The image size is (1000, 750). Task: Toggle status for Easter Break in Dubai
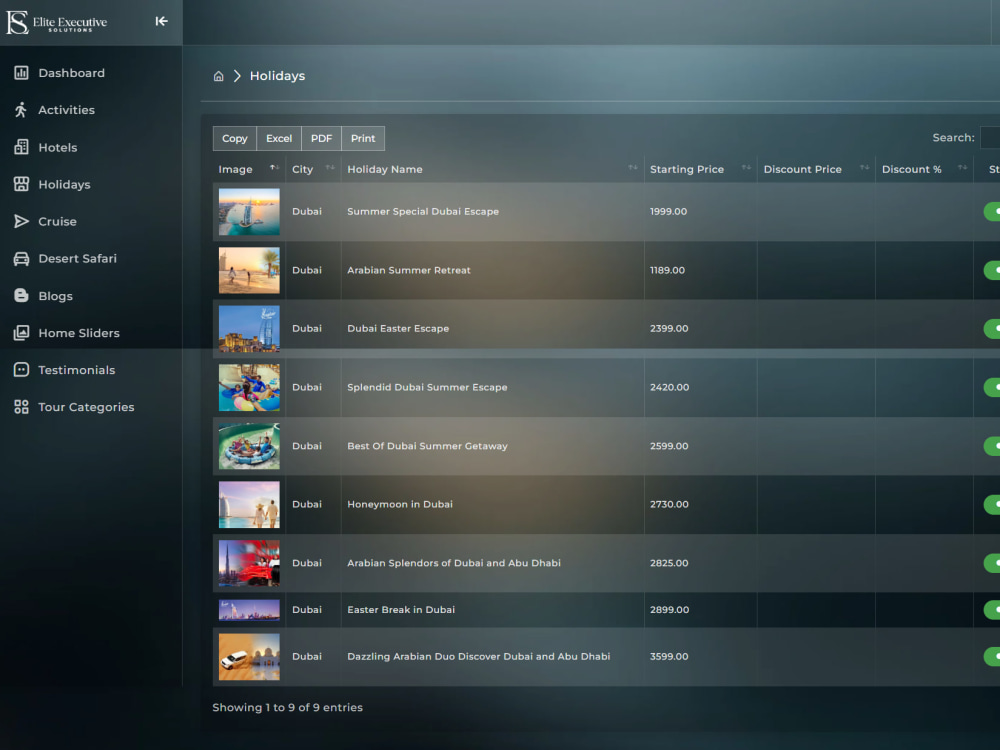tap(992, 610)
